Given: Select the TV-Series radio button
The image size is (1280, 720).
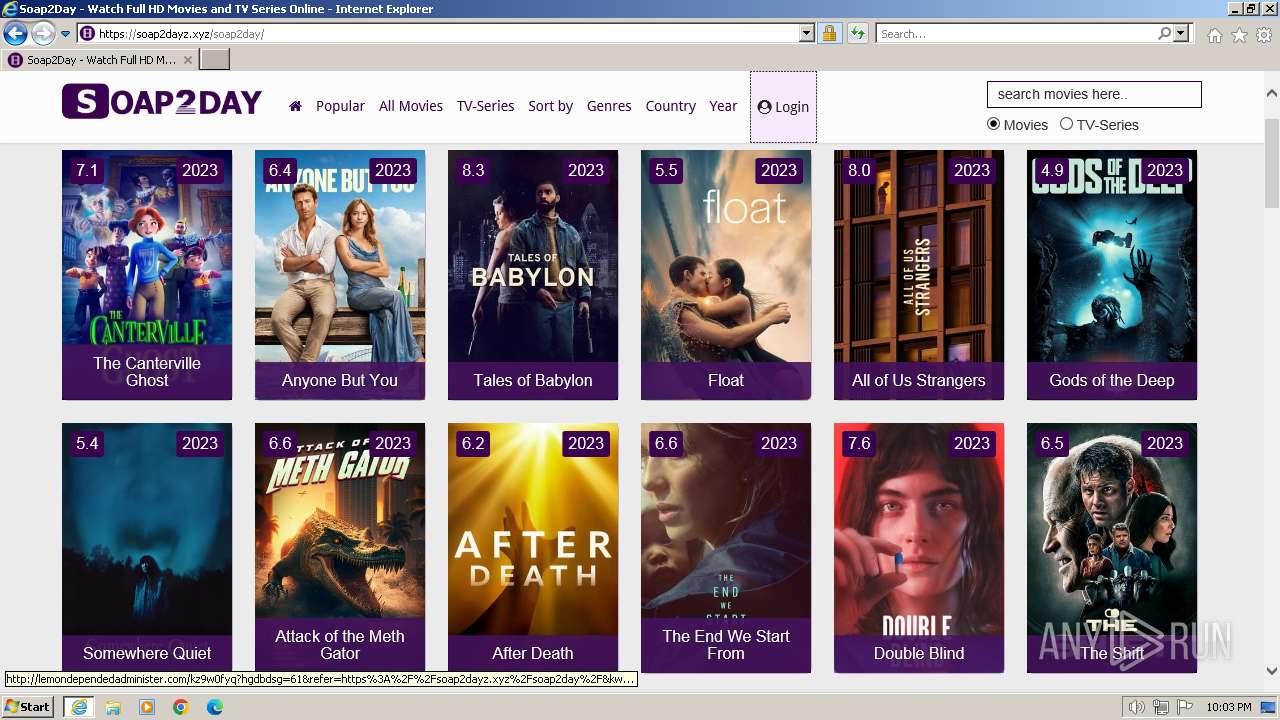Looking at the screenshot, I should [1066, 124].
